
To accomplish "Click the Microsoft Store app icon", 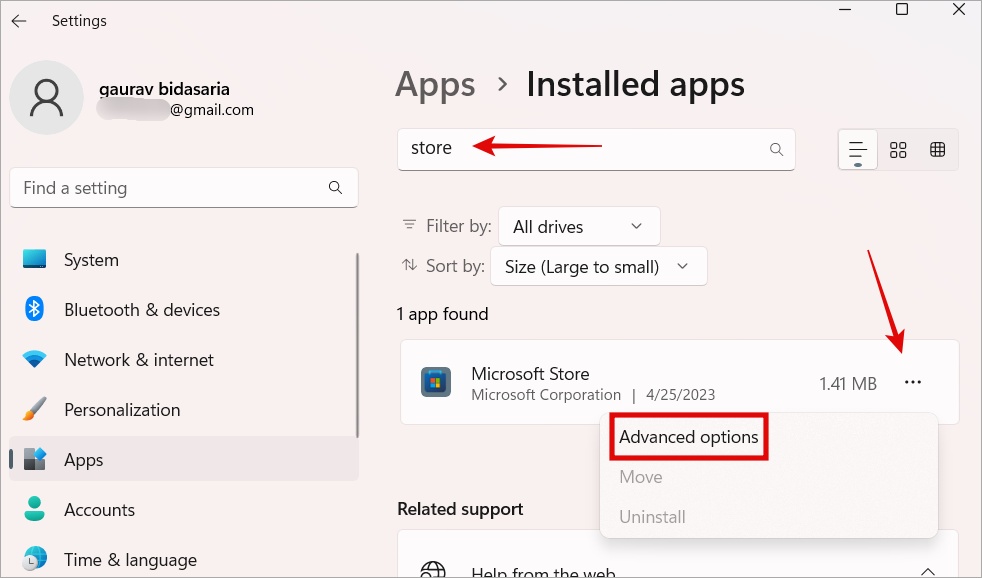I will (436, 383).
